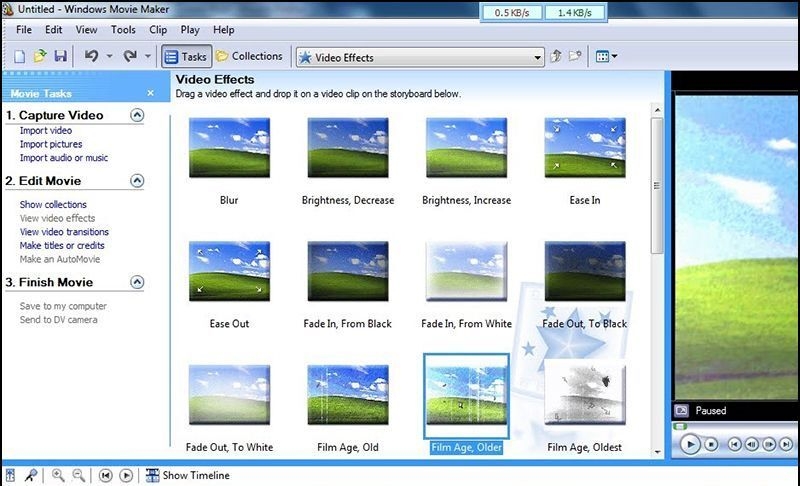Select the Brightness, Increase effect thumbnail
The width and height of the screenshot is (800, 486).
466,148
